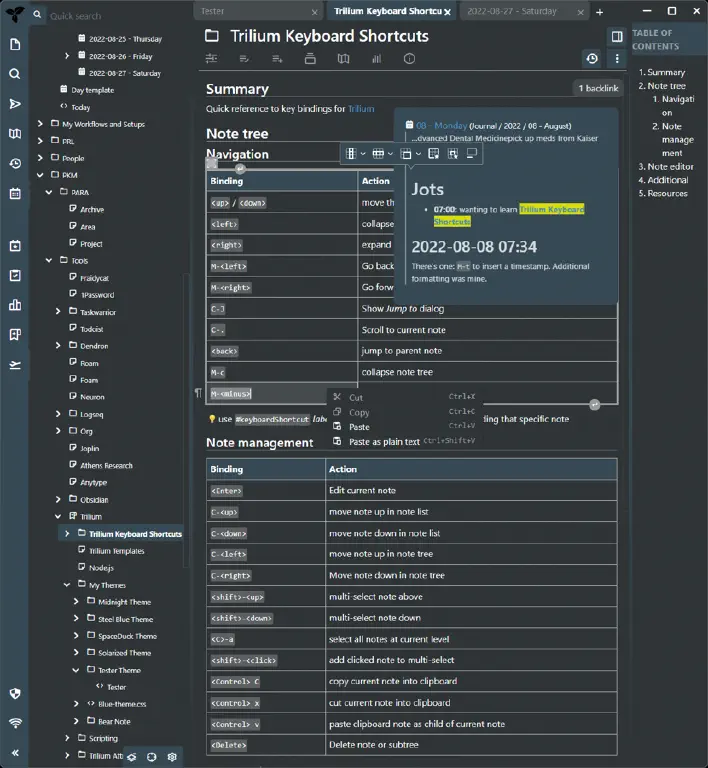
Task: Click the Trilium logo global menu icon
Action: pos(15,14)
